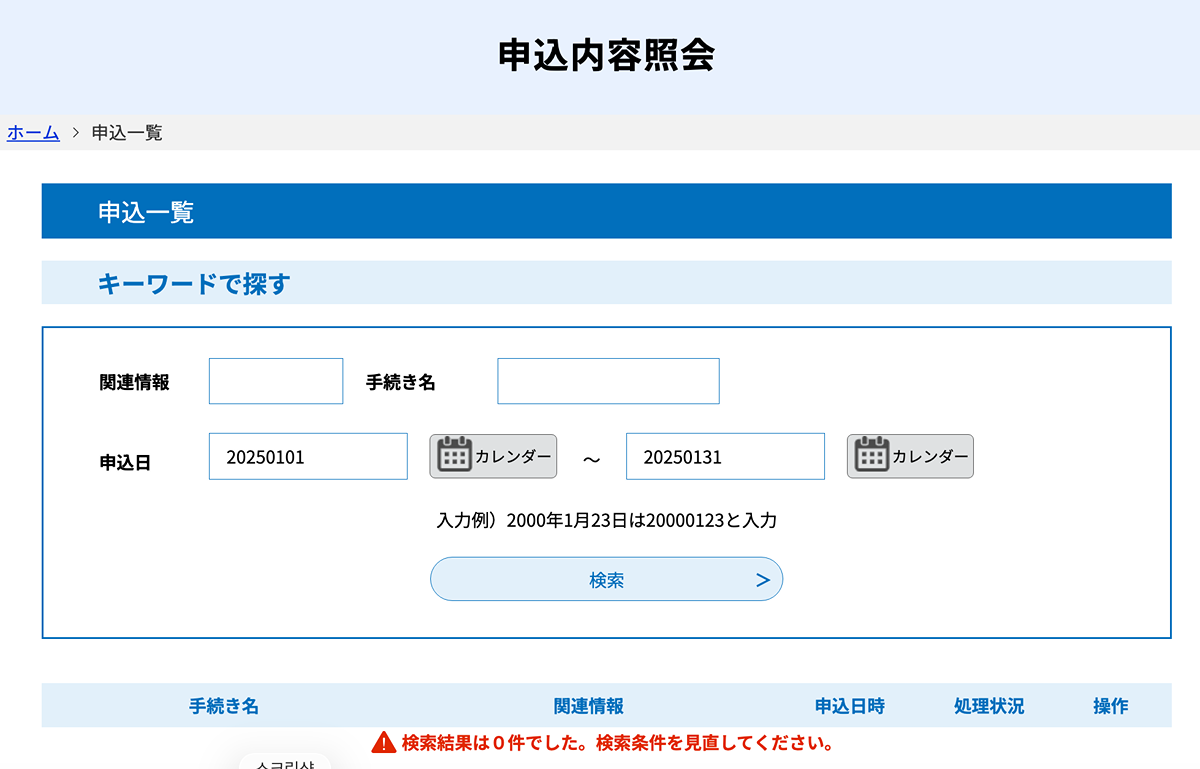Select the start date field showing 20250101
Screen dimensions: 1200x769
tap(308, 457)
